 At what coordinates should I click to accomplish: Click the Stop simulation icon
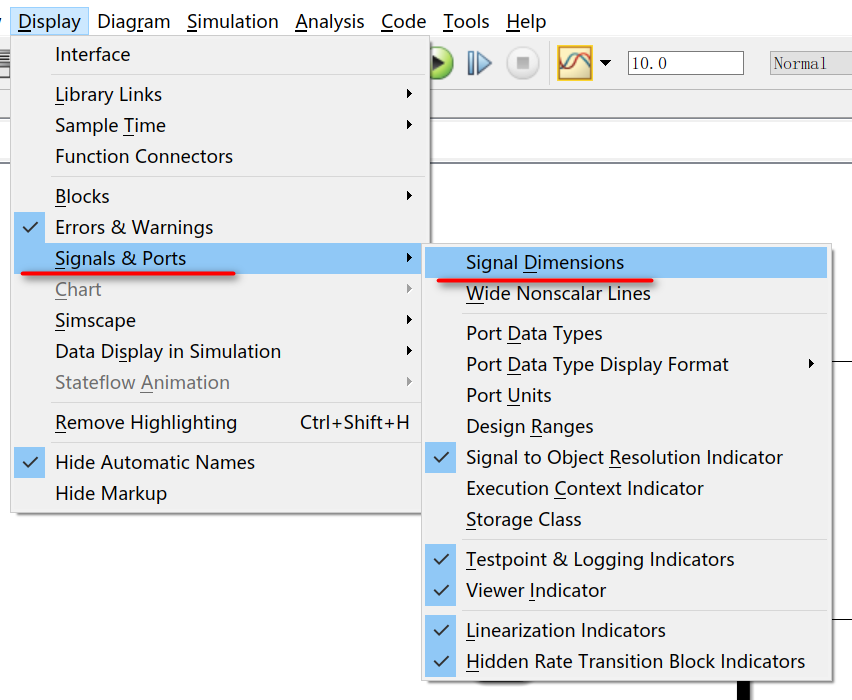coord(523,63)
